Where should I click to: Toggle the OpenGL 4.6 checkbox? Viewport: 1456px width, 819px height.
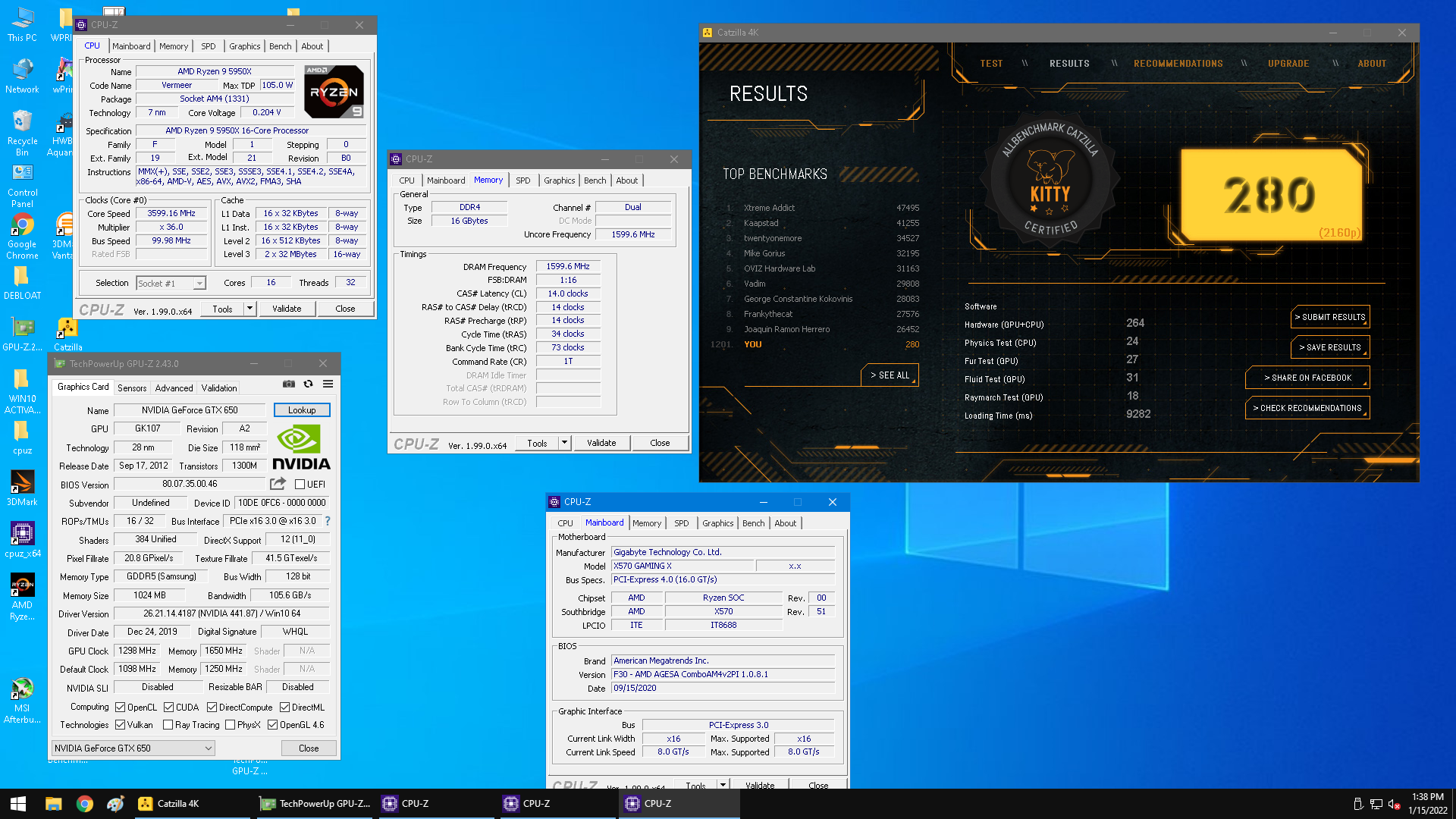pyautogui.click(x=272, y=725)
